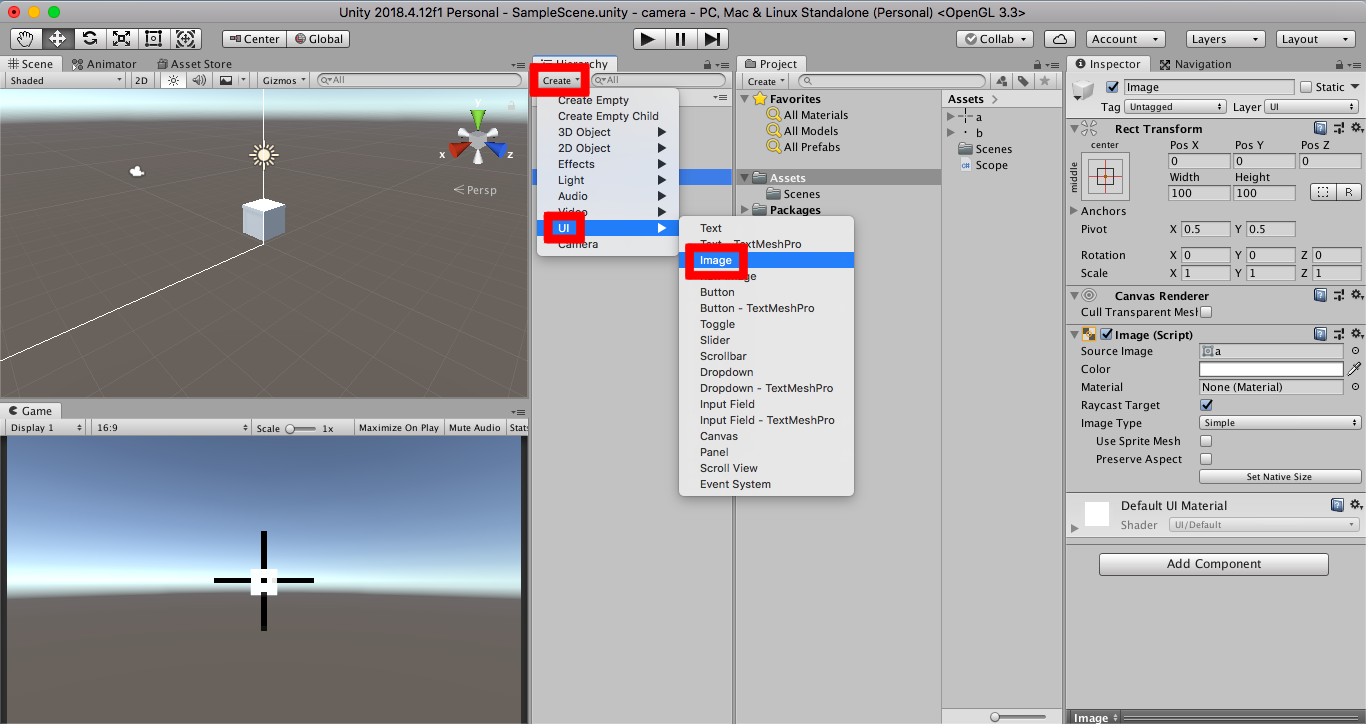Screen dimensions: 1366x724
Task: Uncheck Raycast Target
Action: (x=1206, y=405)
